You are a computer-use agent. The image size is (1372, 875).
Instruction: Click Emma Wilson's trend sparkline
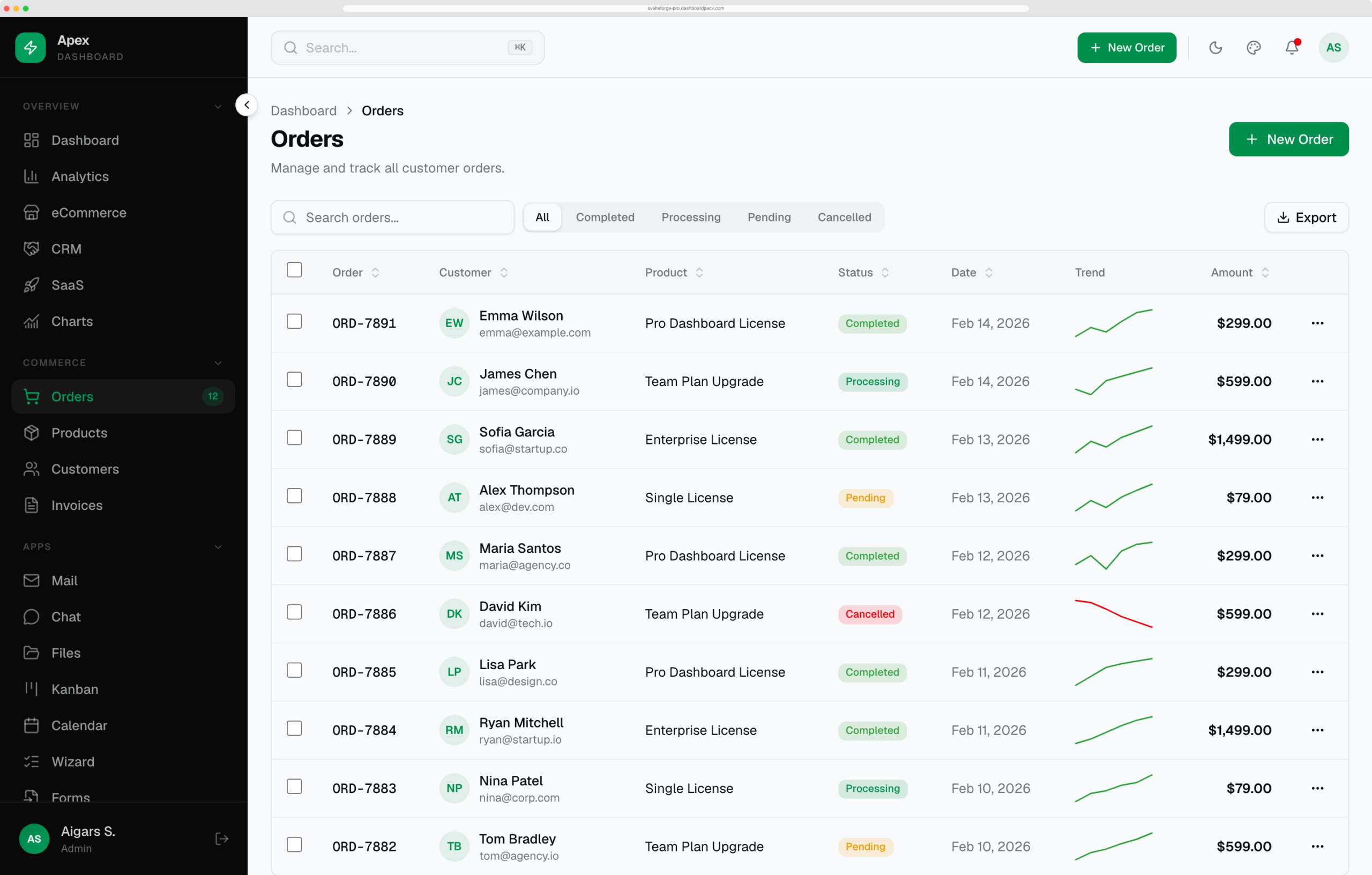1113,323
